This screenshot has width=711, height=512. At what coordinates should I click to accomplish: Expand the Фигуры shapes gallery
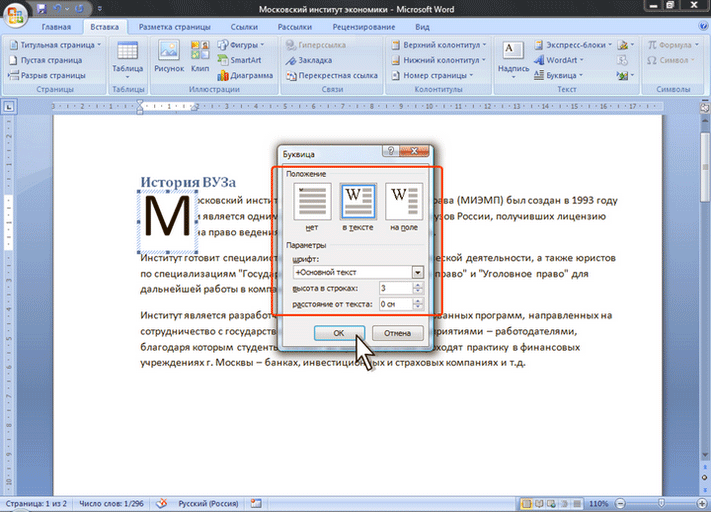click(241, 45)
